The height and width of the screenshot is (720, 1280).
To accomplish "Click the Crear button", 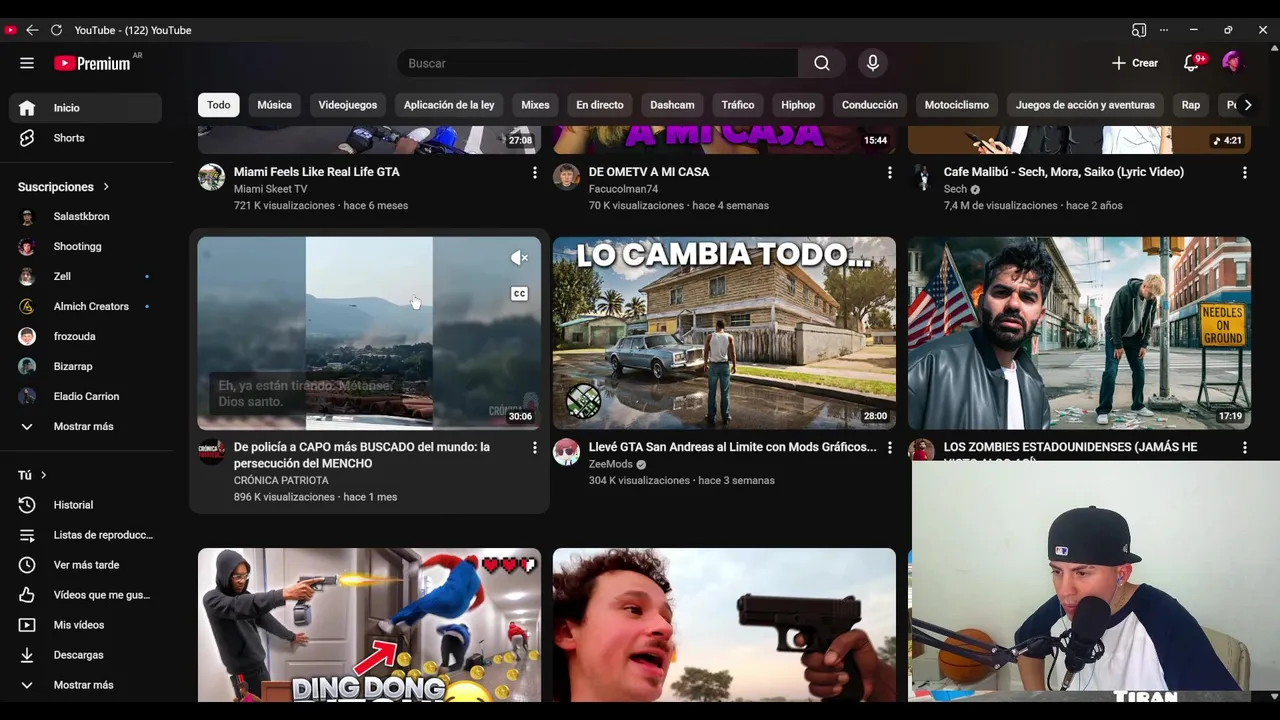I will tap(1134, 63).
